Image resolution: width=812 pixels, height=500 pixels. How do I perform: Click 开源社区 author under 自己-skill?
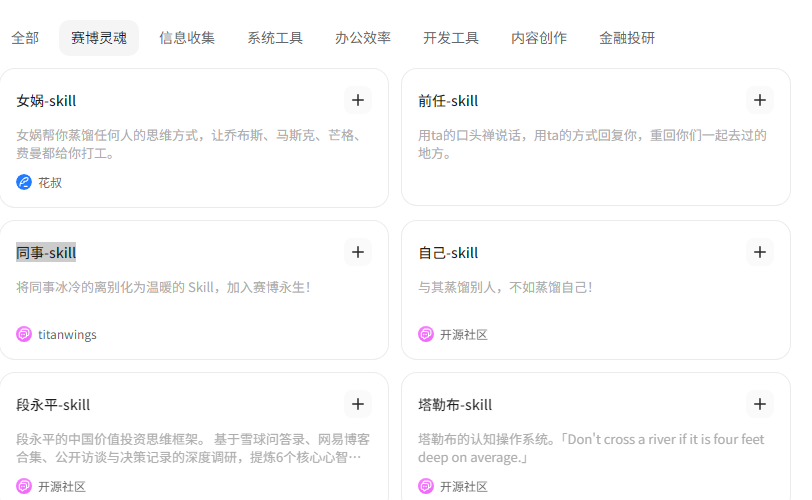pyautogui.click(x=463, y=334)
